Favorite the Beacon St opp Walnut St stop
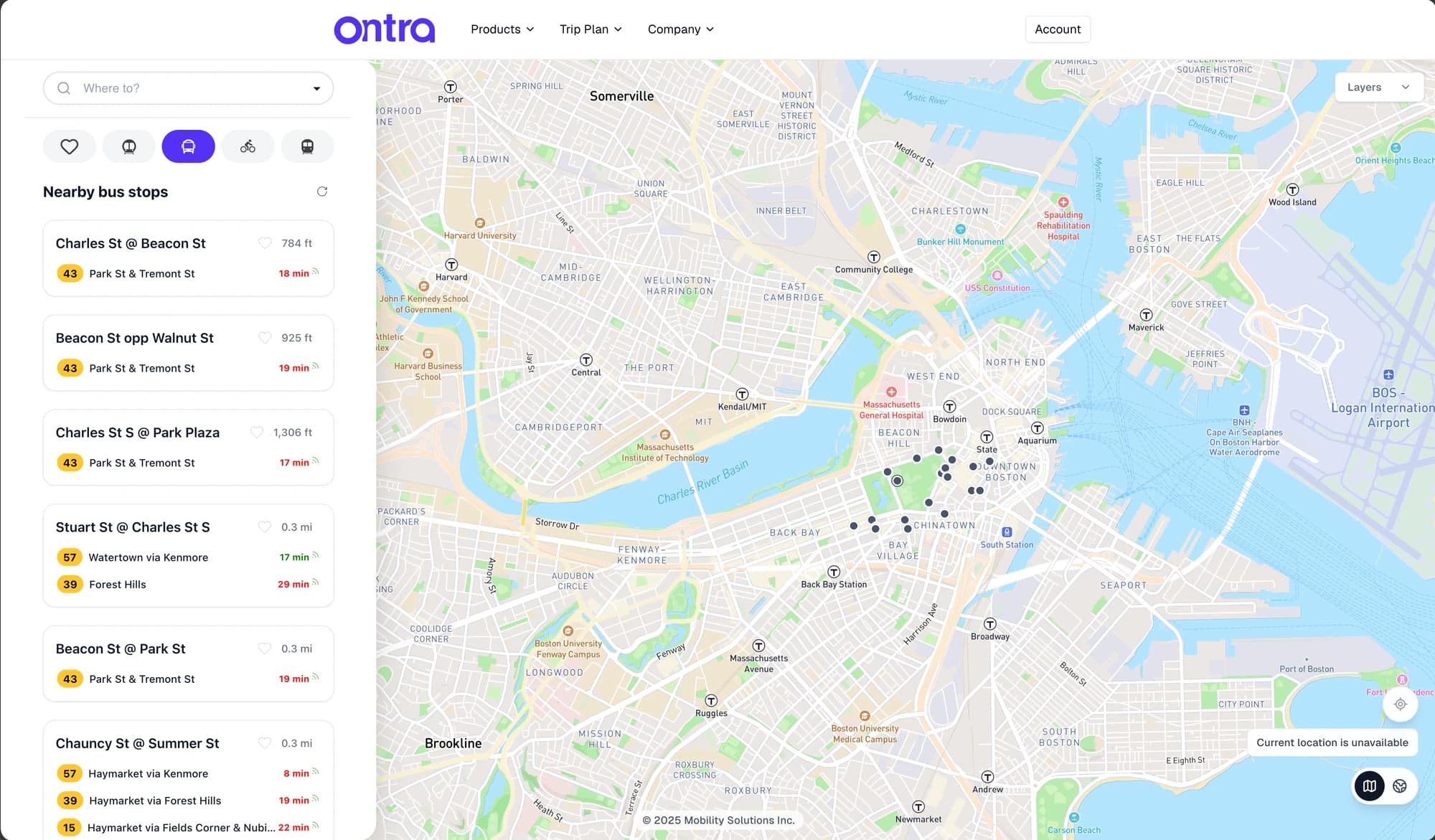Image resolution: width=1435 pixels, height=840 pixels. (265, 338)
